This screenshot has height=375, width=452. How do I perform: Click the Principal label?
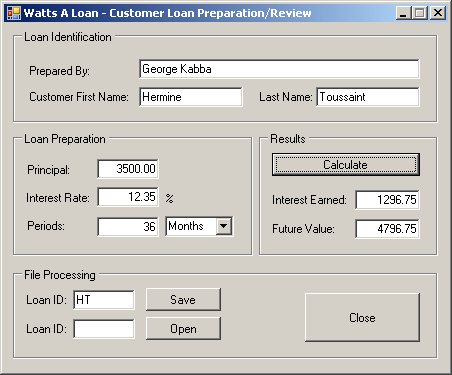tap(49, 170)
